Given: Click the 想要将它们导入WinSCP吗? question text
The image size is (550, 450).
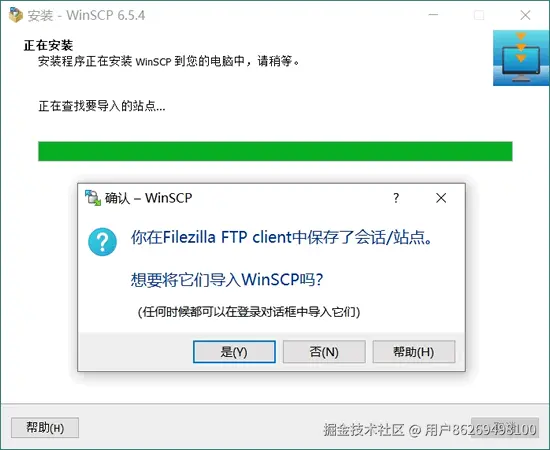Looking at the screenshot, I should [x=227, y=280].
